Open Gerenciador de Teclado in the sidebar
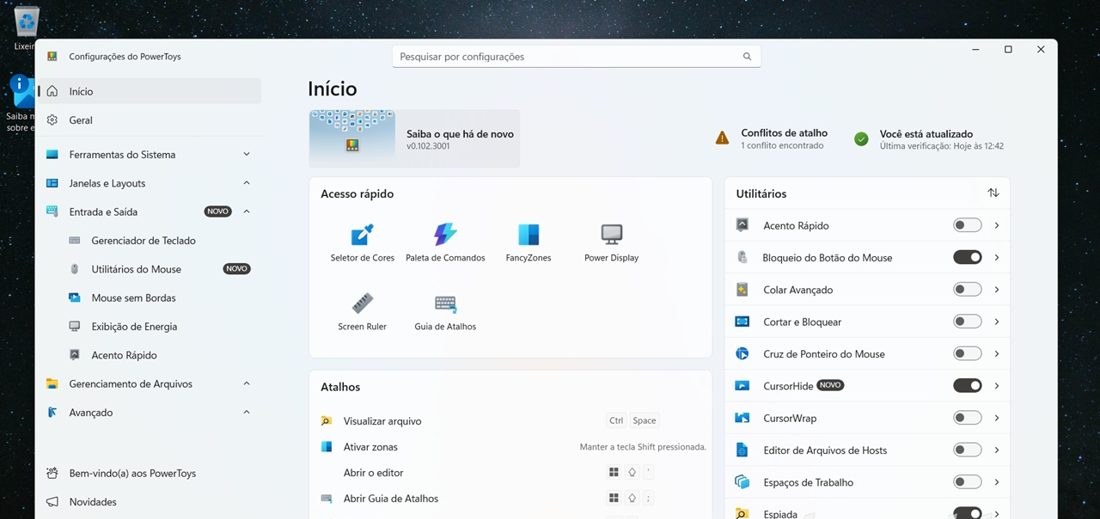The image size is (1100, 519). pyautogui.click(x=150, y=241)
